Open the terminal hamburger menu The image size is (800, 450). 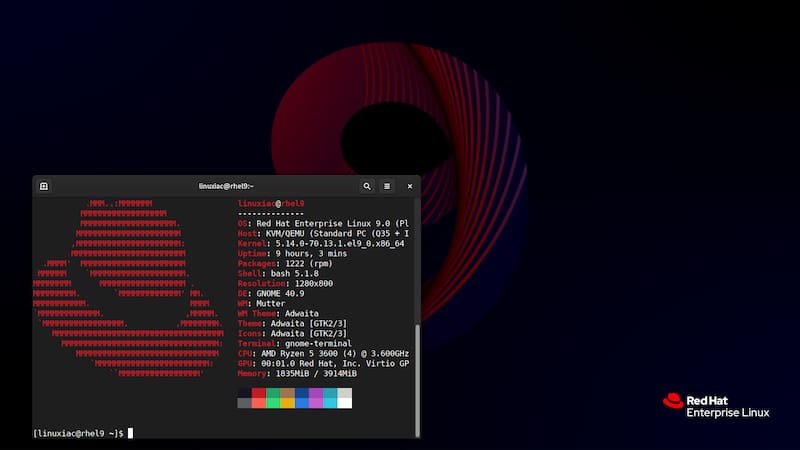click(x=388, y=186)
